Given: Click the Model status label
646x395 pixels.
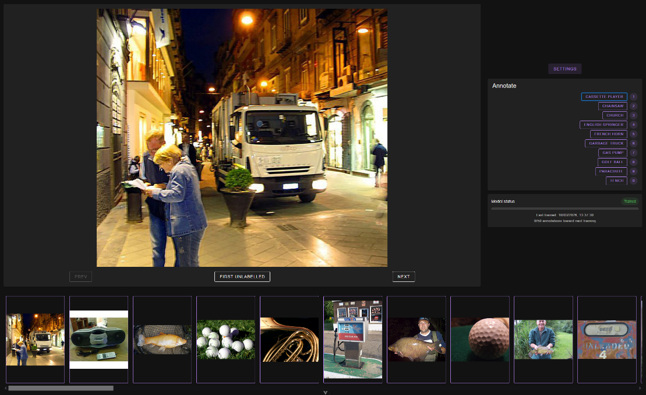Looking at the screenshot, I should point(503,201).
